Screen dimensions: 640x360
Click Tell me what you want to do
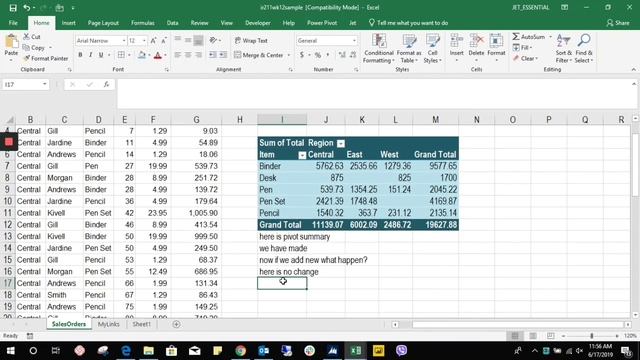pyautogui.click(x=408, y=23)
